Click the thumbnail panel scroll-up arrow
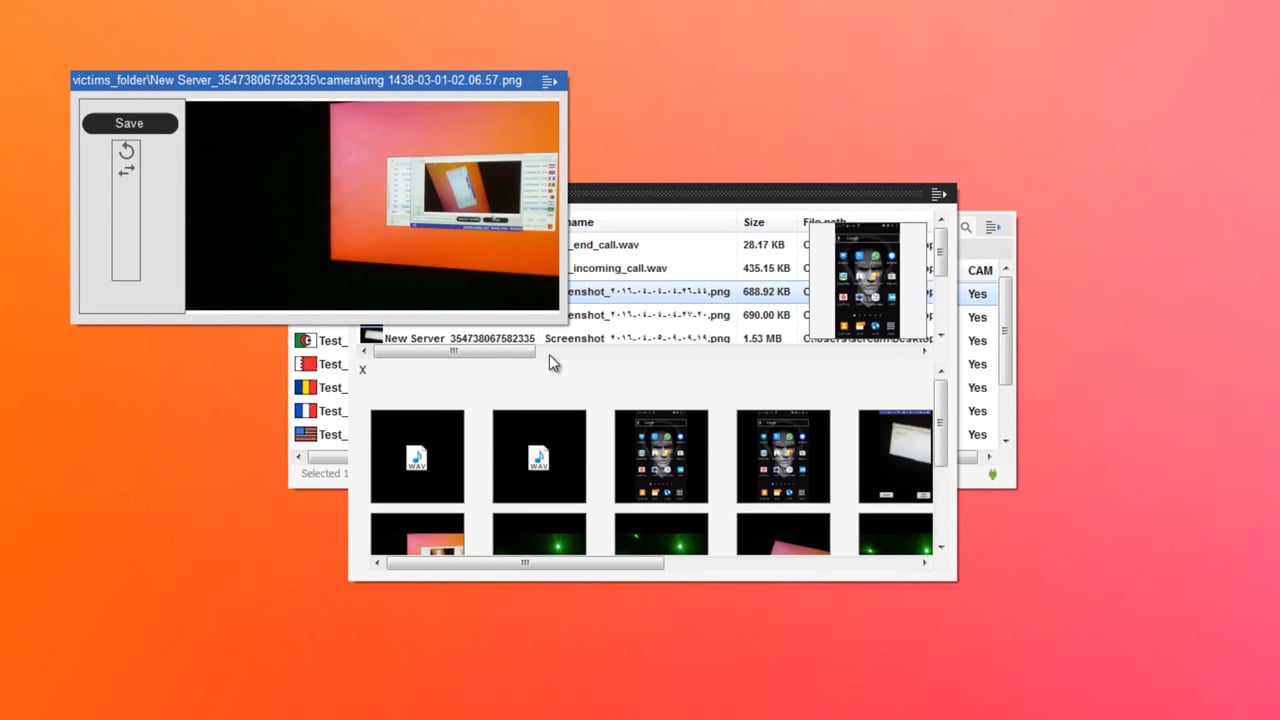Viewport: 1280px width, 720px height. coord(940,371)
